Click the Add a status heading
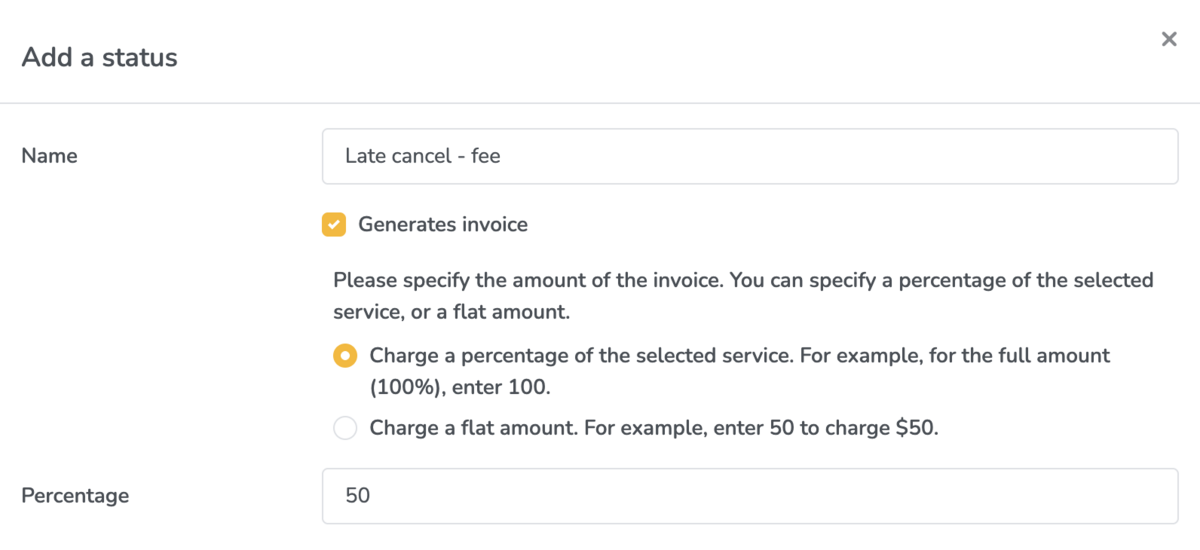This screenshot has height=550, width=1200. [x=99, y=57]
